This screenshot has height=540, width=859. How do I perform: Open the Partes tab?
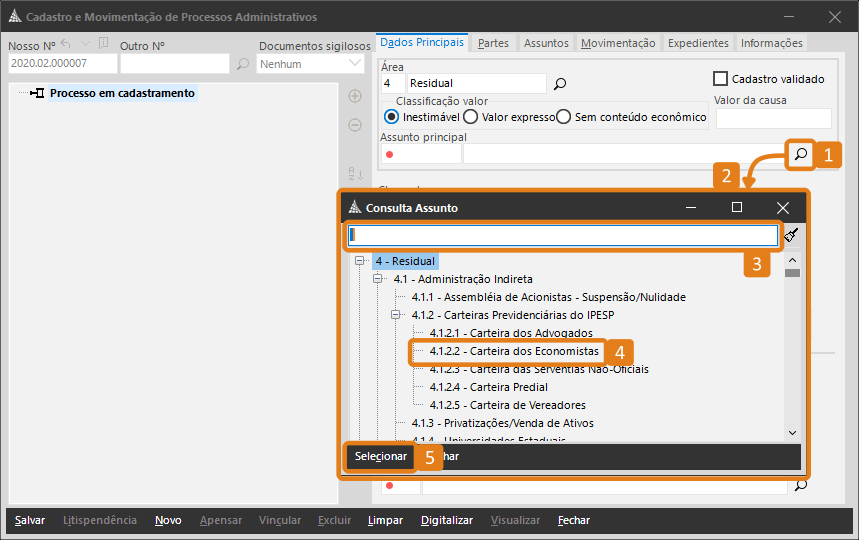(493, 43)
